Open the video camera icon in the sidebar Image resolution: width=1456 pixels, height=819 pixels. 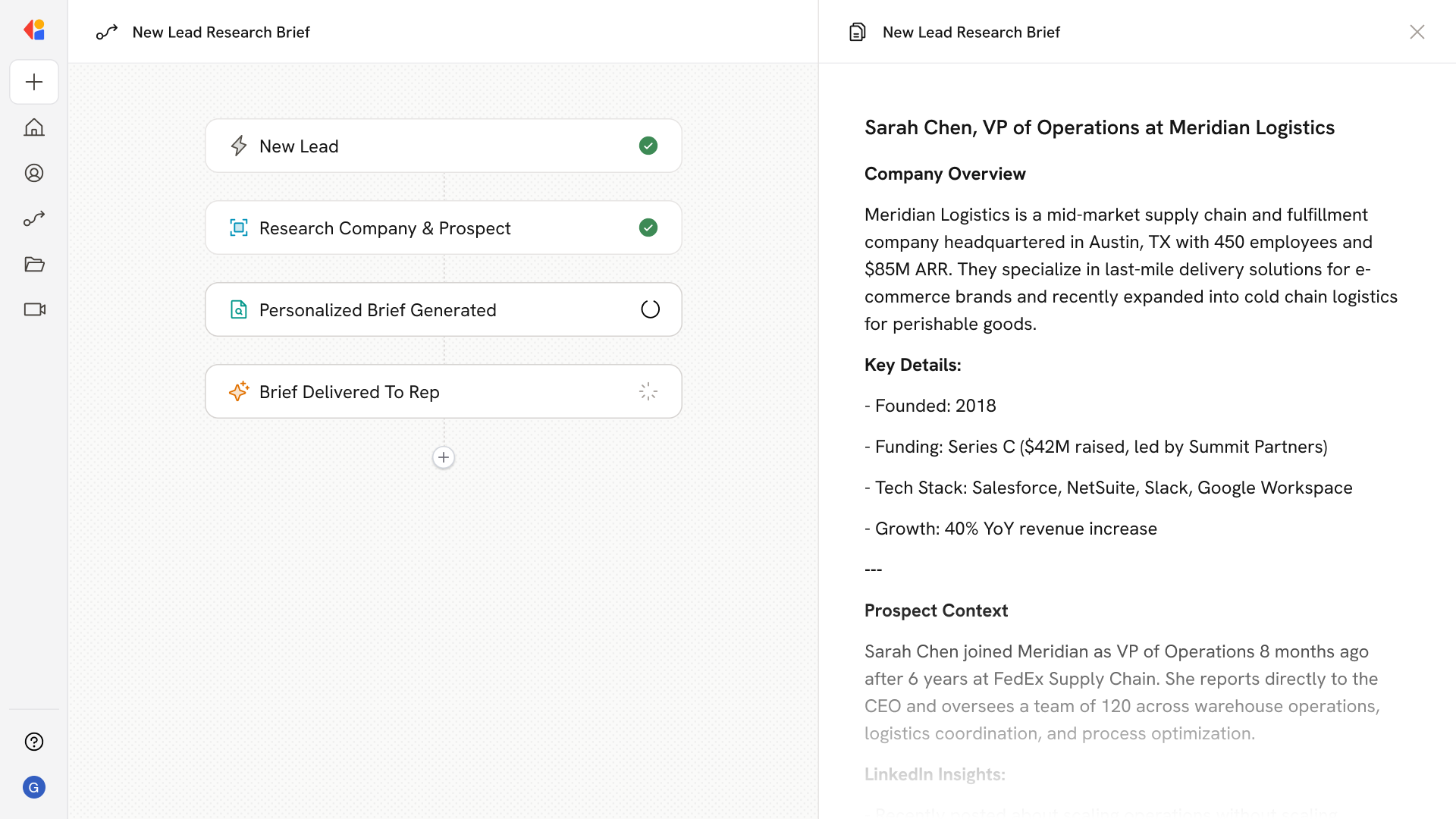point(34,309)
